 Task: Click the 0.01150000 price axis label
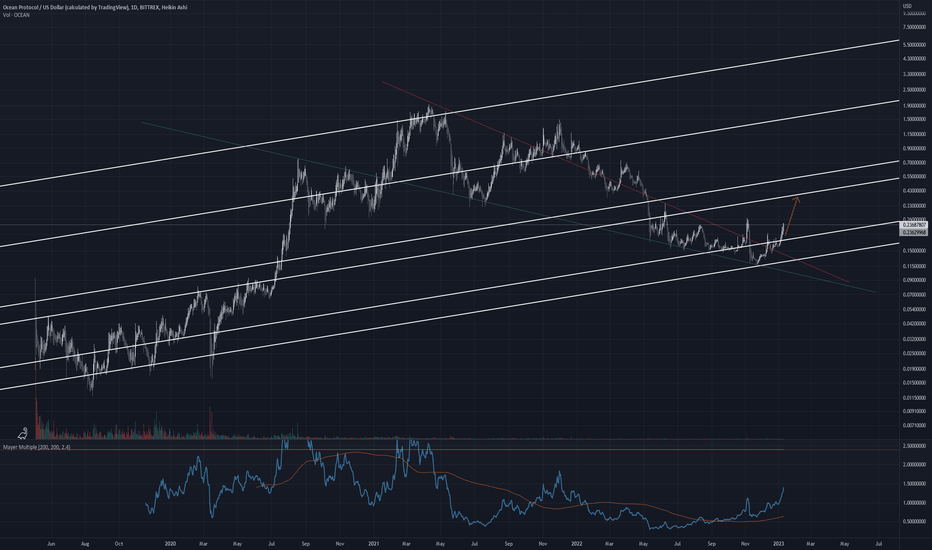(x=914, y=398)
